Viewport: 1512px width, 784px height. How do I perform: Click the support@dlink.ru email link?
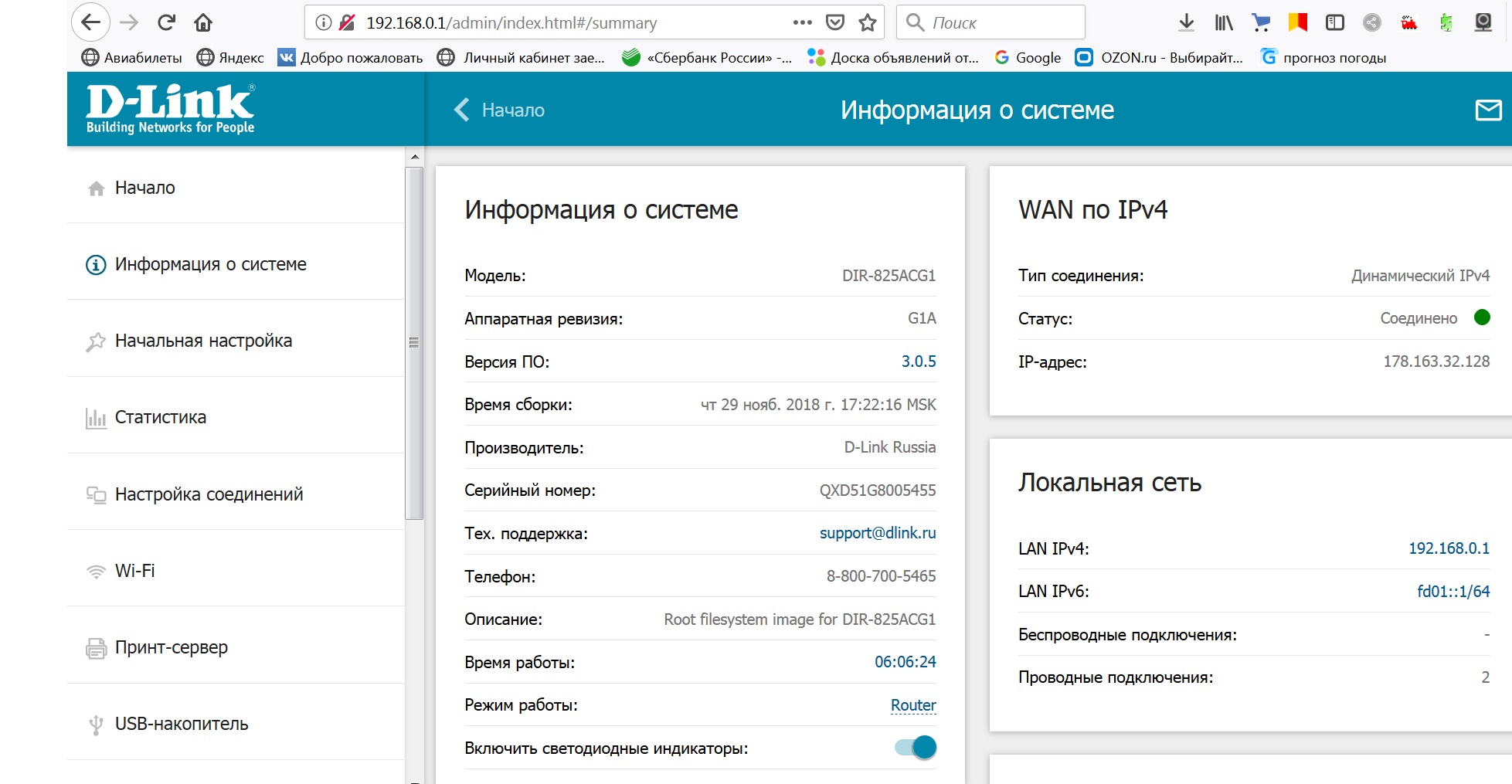[x=877, y=533]
